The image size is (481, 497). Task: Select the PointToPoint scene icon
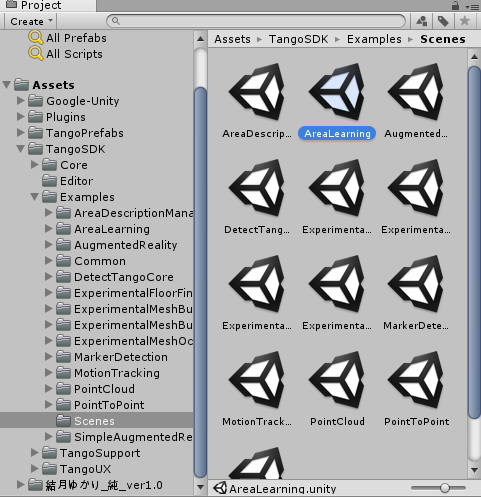pyautogui.click(x=416, y=380)
